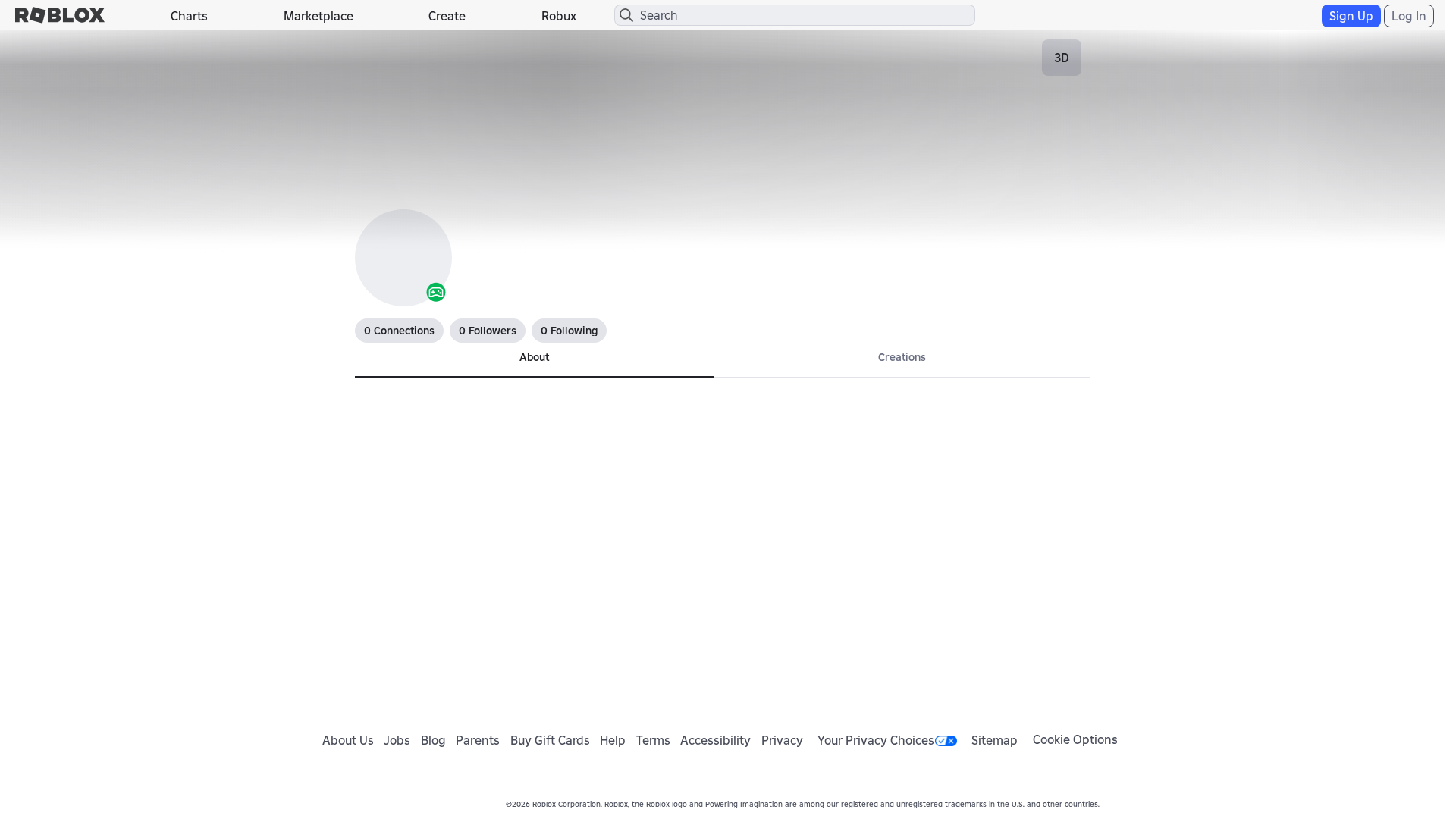1456x819 pixels.
Task: Navigate to the Create section
Action: (446, 16)
